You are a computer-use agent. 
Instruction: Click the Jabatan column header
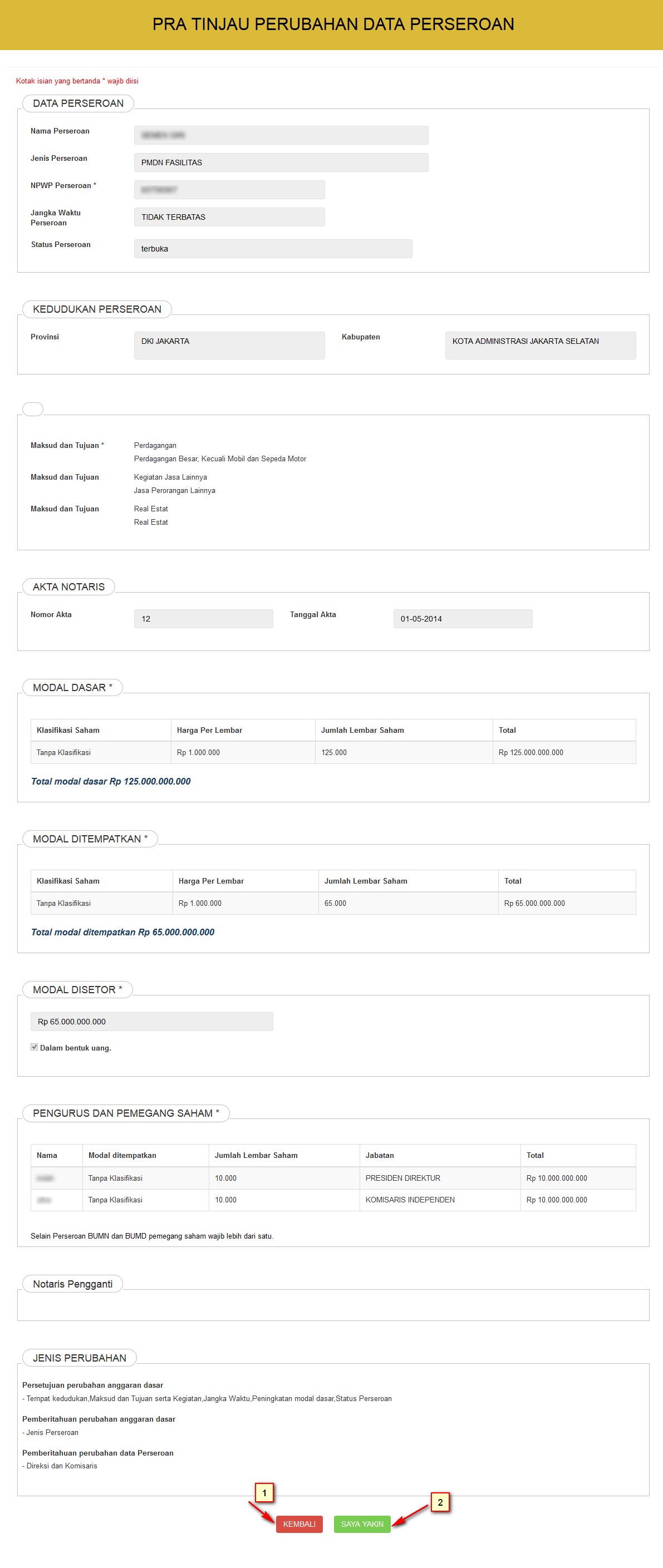[379, 1155]
